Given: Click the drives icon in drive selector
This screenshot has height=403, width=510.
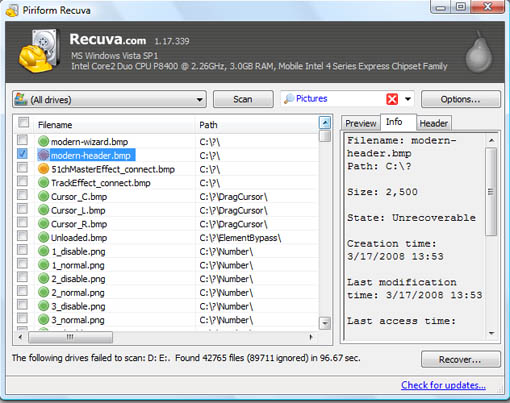Looking at the screenshot, I should tap(21, 99).
